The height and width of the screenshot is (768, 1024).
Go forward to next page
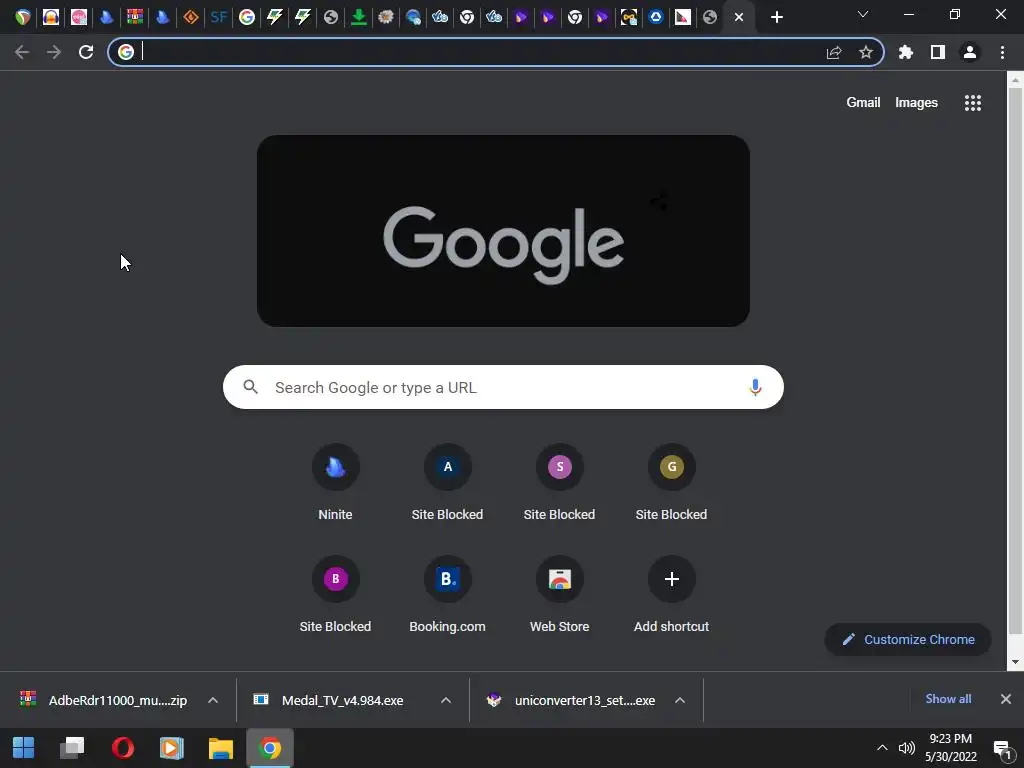click(x=54, y=52)
